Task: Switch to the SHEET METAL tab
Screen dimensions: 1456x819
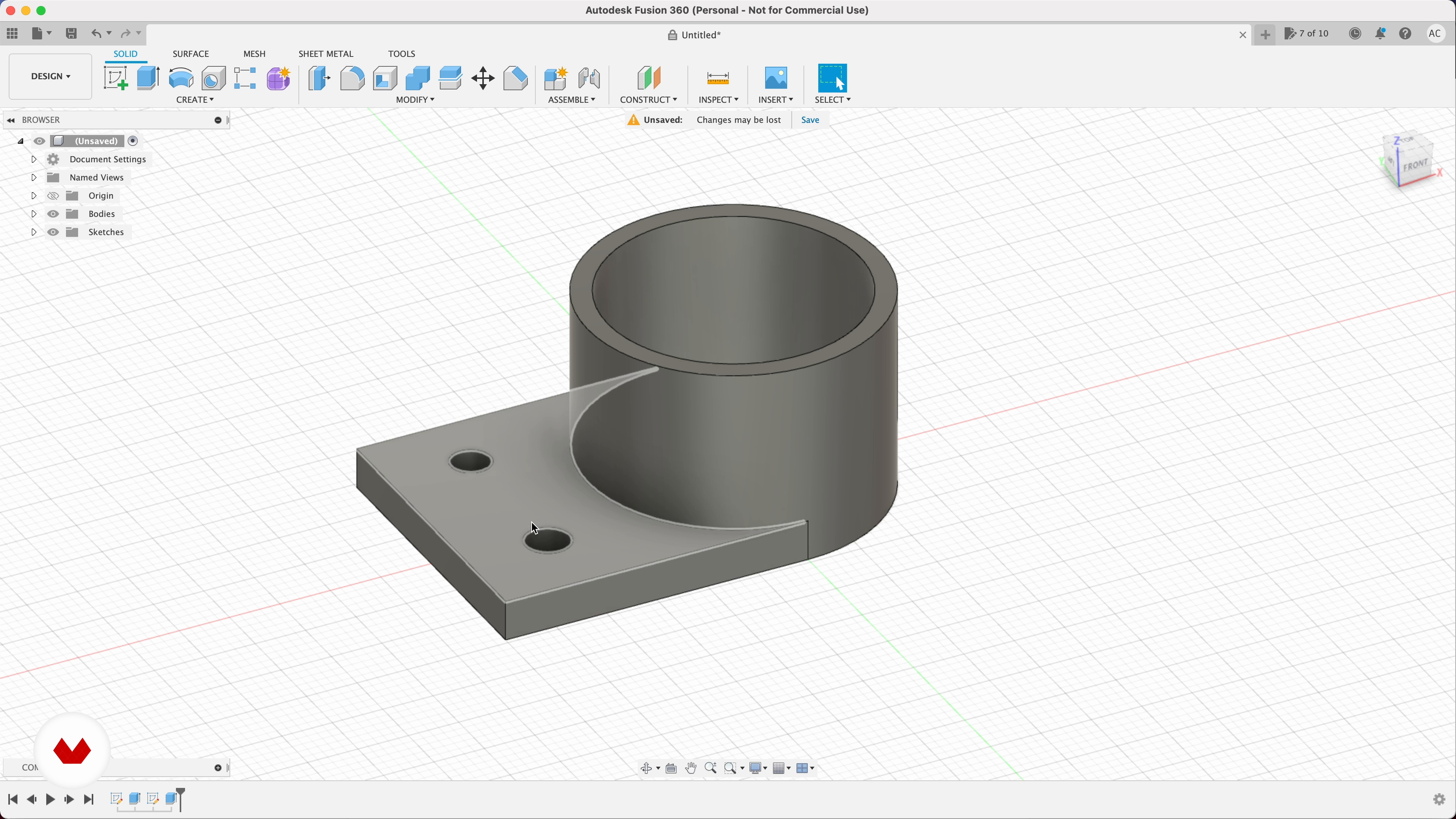Action: point(326,54)
